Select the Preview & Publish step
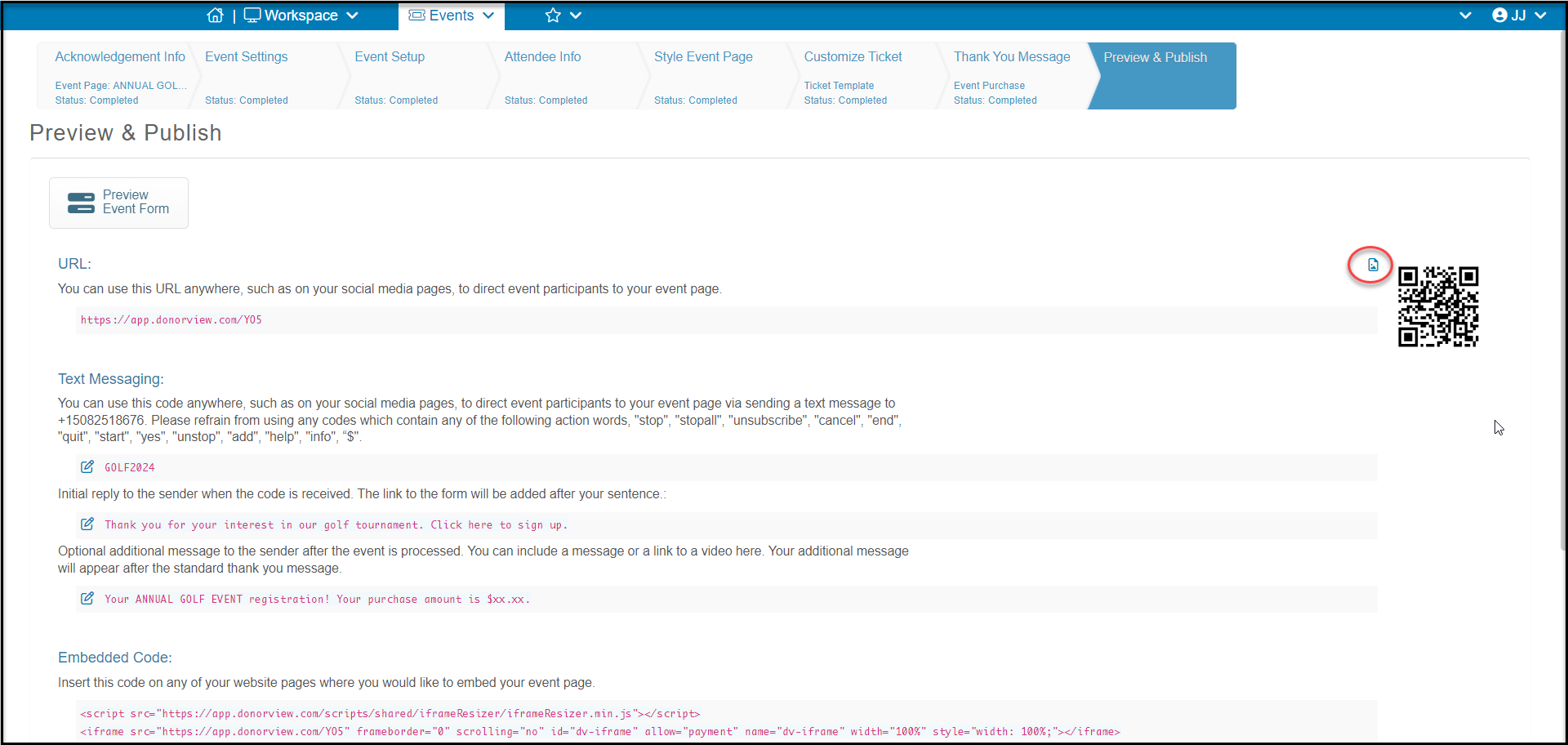 click(x=1162, y=75)
